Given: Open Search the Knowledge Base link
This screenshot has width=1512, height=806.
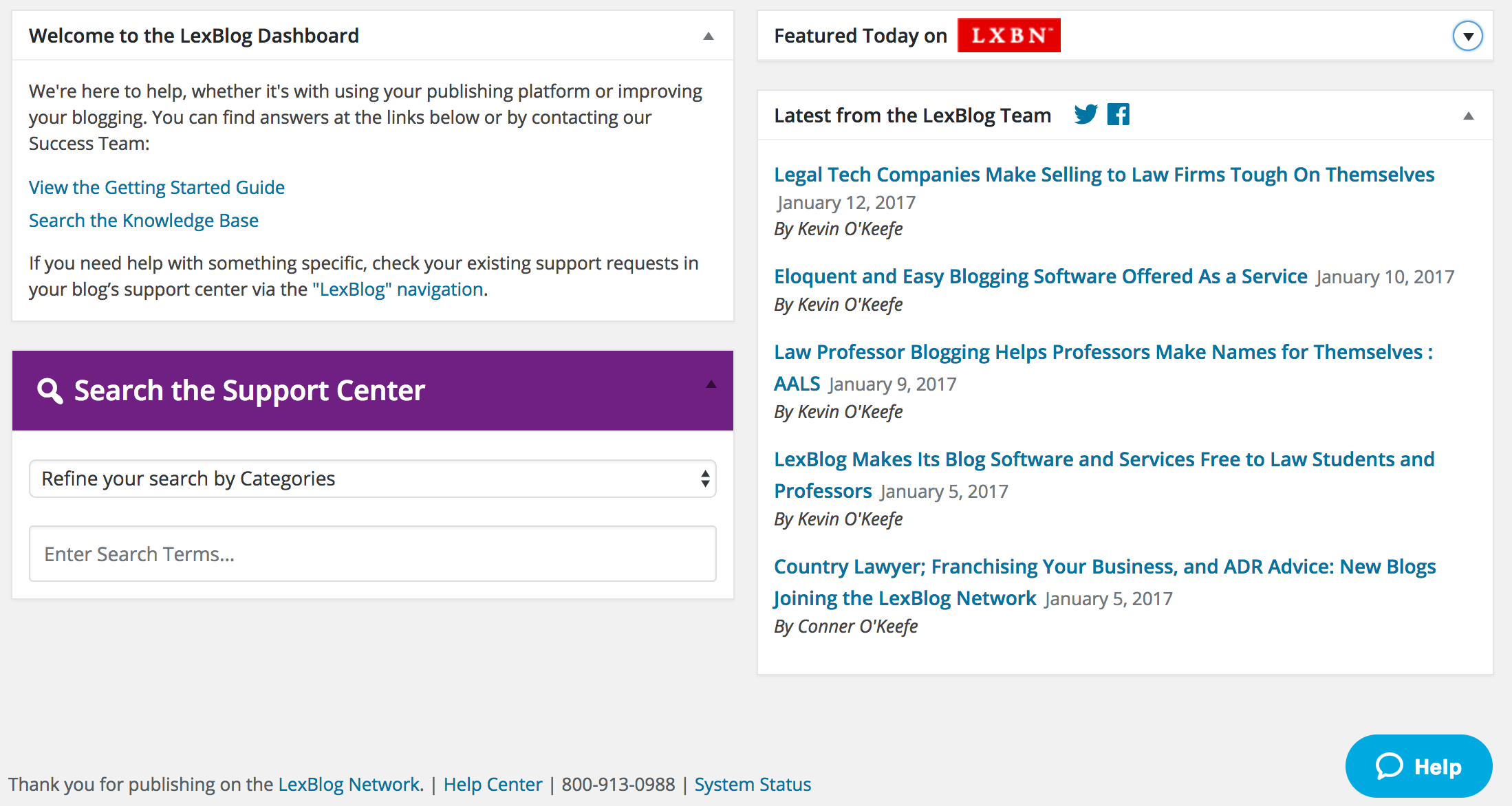Looking at the screenshot, I should 144,220.
